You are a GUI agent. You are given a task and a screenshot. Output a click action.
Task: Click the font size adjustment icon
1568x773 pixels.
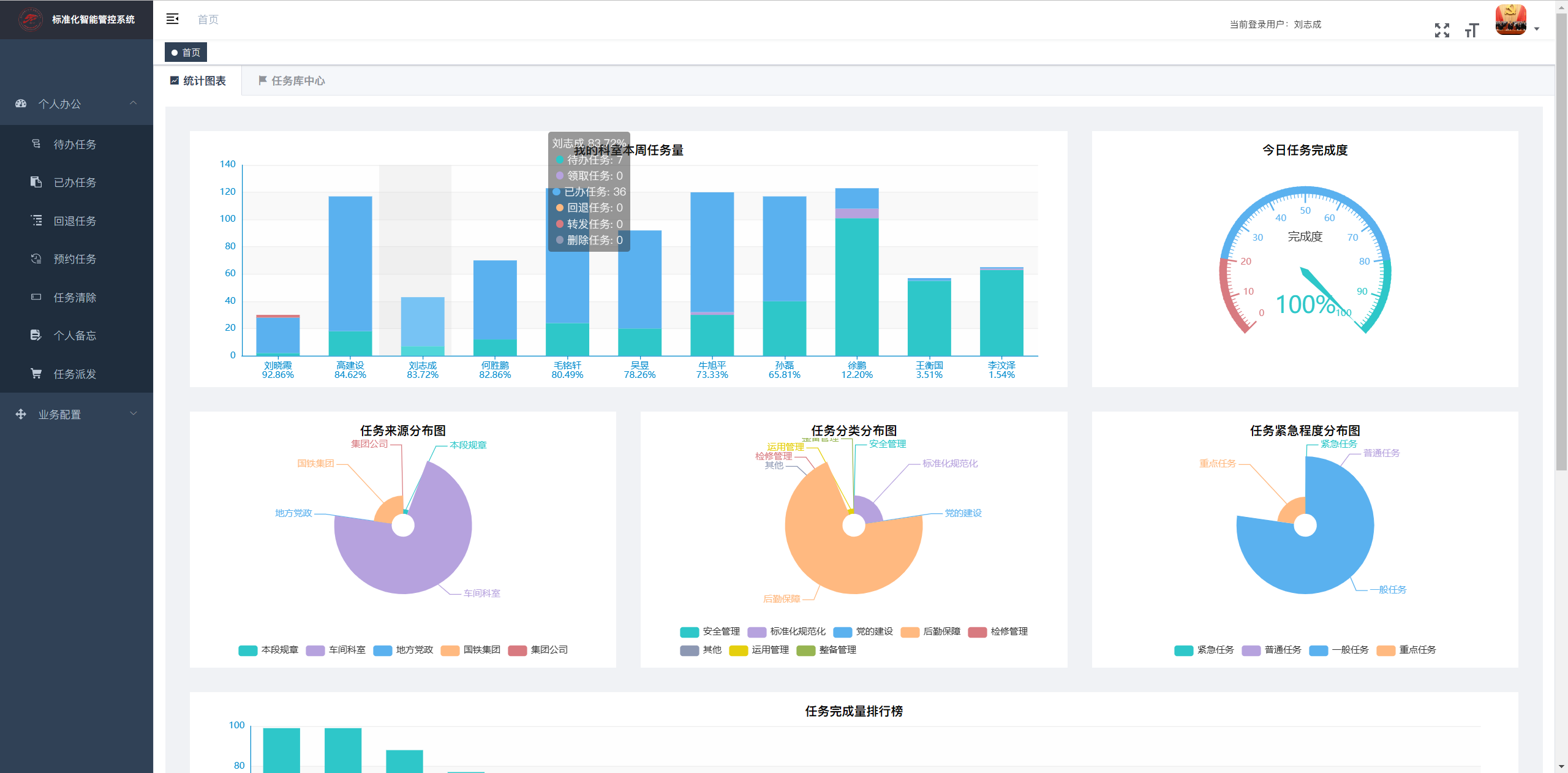pos(1471,30)
